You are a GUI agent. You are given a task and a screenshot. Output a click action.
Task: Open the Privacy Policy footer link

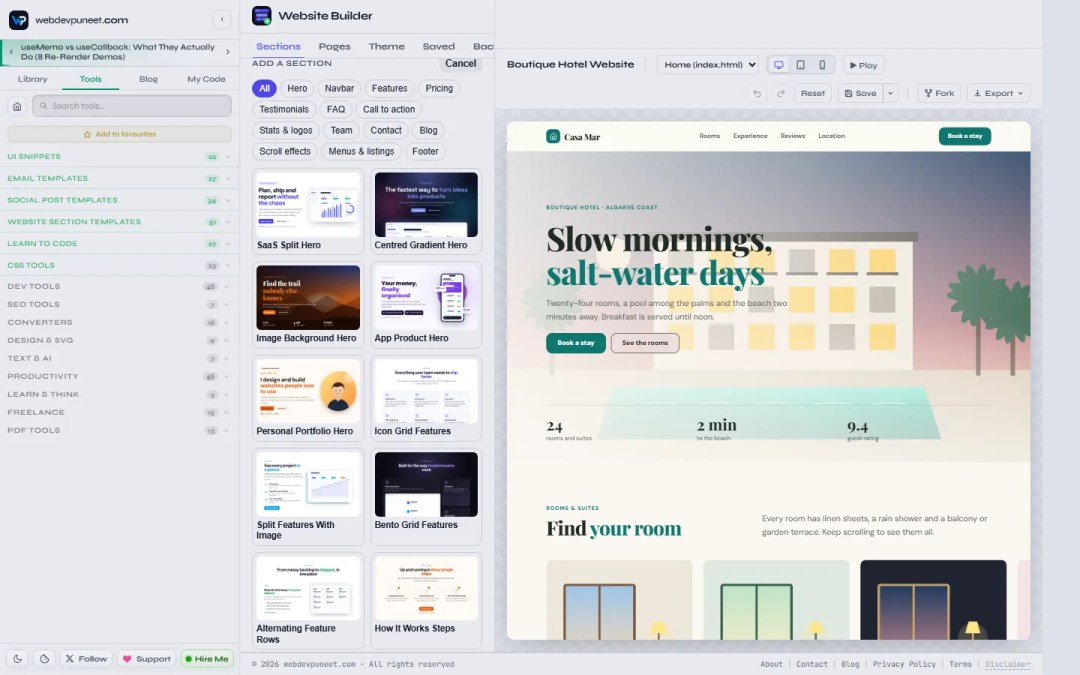point(904,664)
